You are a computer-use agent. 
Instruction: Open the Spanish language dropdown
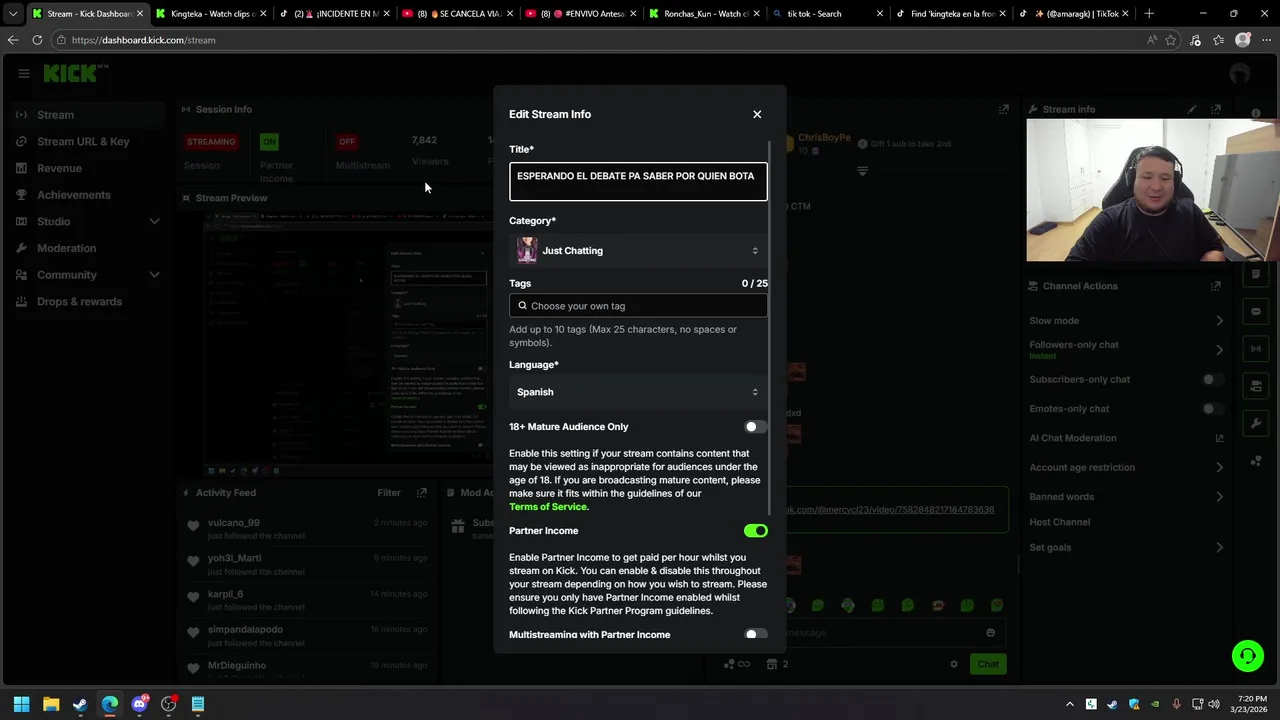pyautogui.click(x=638, y=392)
